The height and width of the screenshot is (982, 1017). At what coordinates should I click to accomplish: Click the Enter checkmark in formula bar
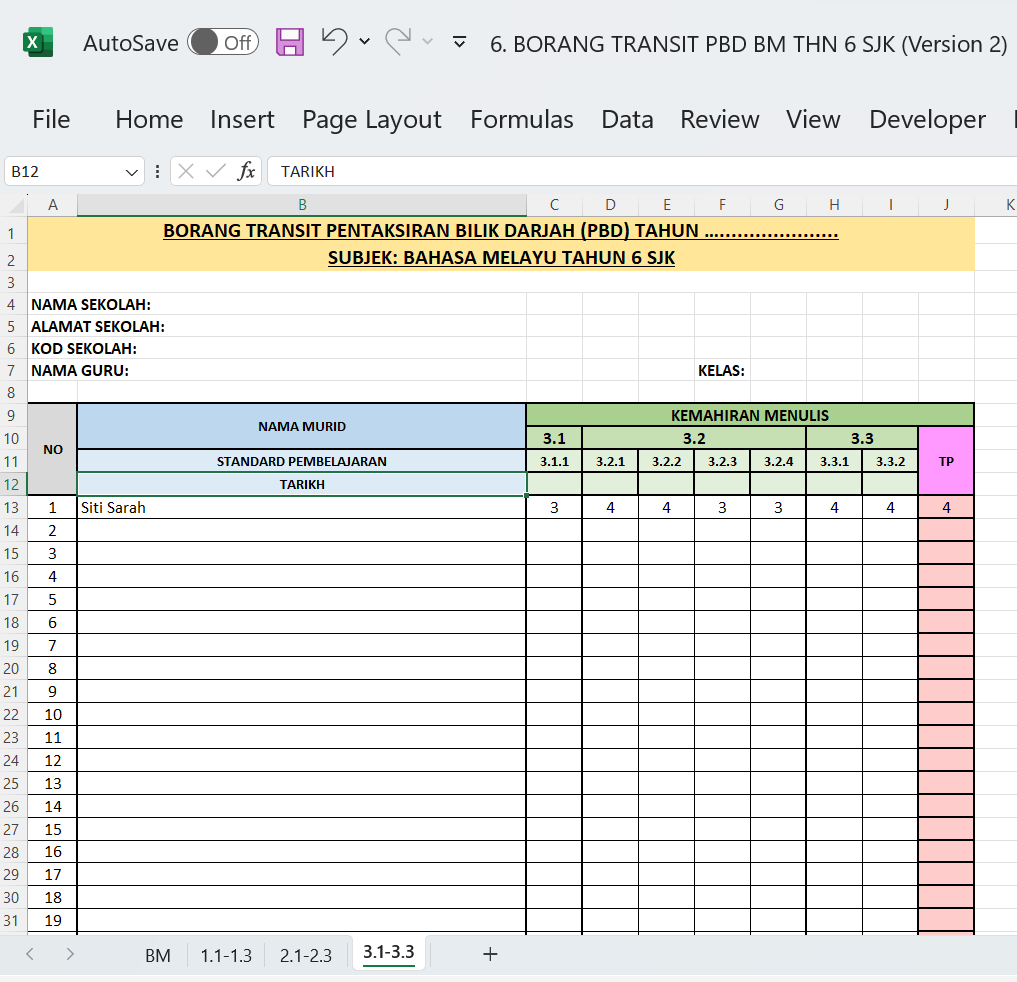click(215, 171)
